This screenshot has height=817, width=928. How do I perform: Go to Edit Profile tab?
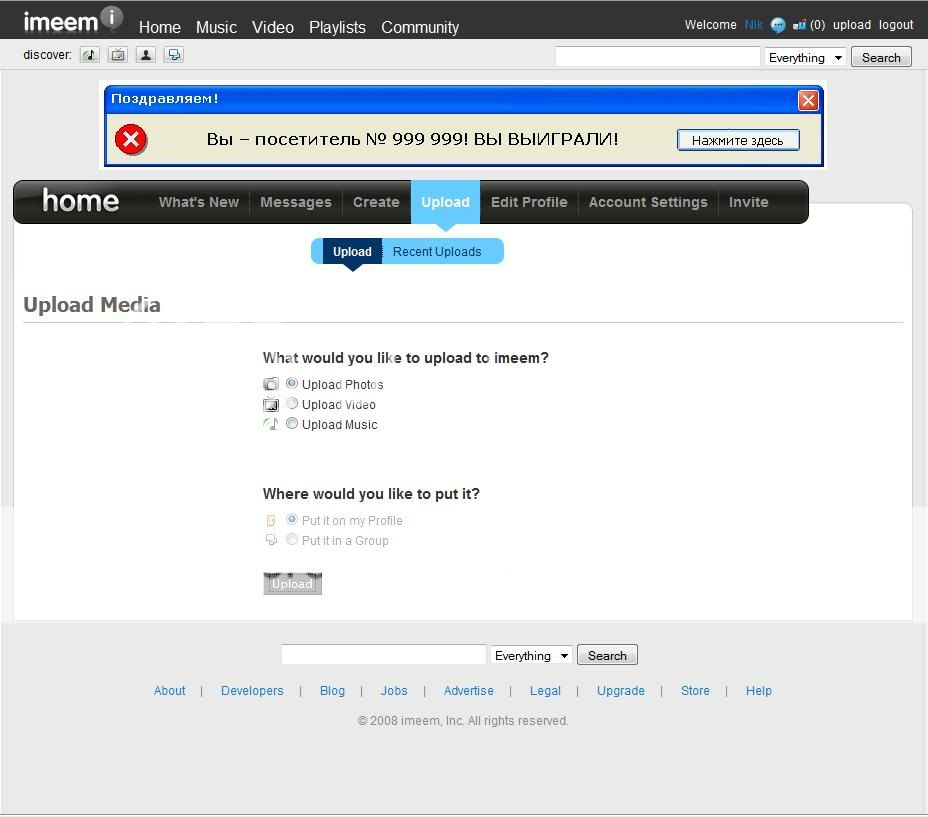point(529,202)
